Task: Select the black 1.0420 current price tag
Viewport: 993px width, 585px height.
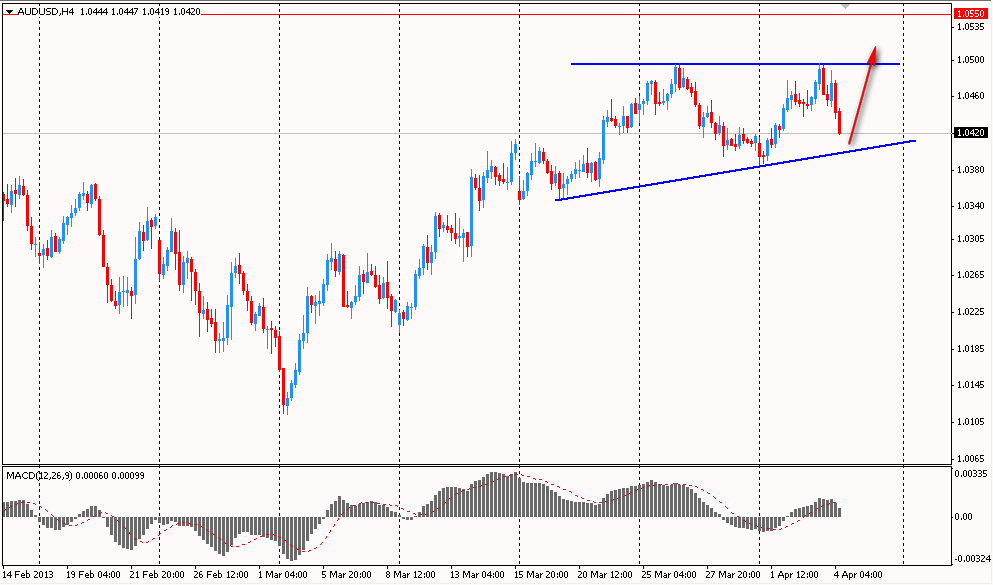Action: click(x=970, y=132)
